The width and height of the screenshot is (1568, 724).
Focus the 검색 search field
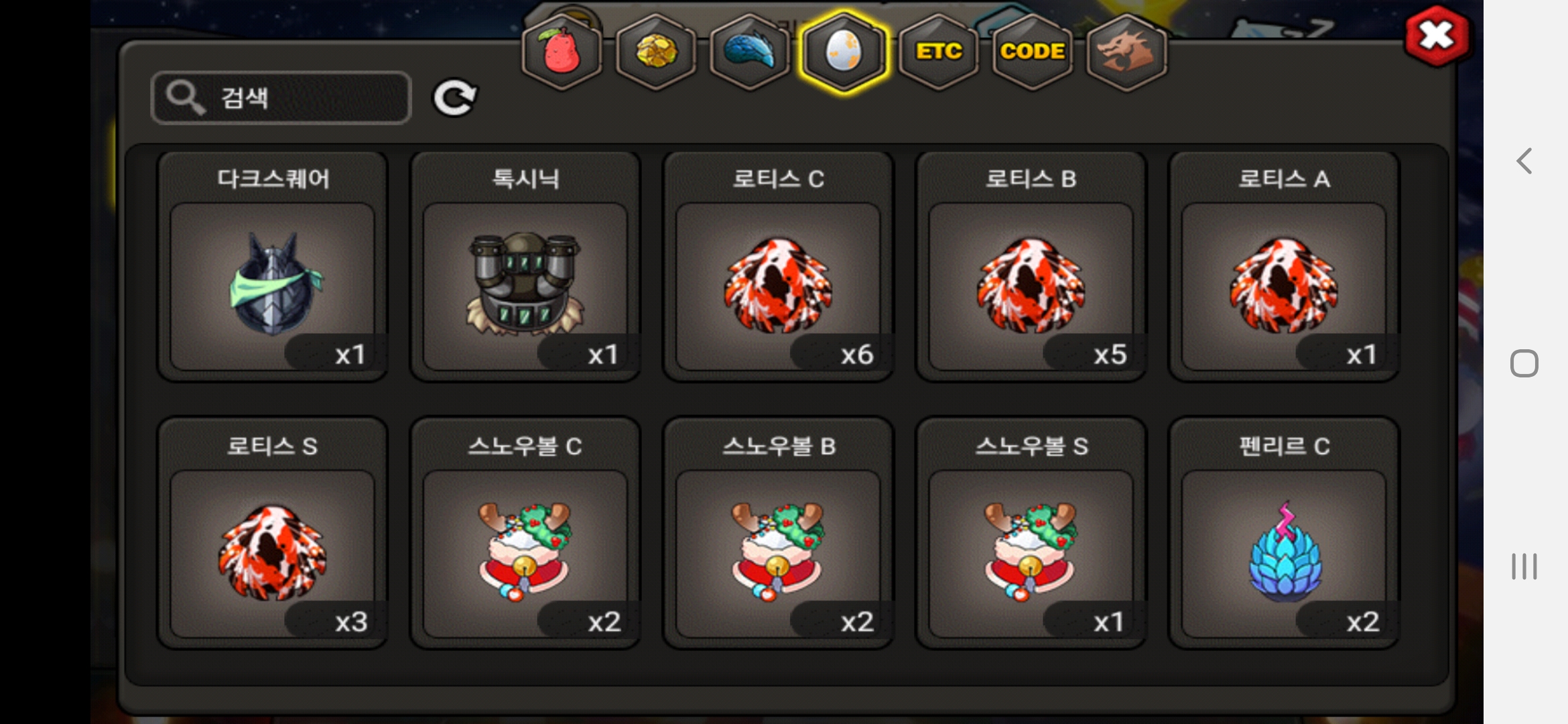281,98
